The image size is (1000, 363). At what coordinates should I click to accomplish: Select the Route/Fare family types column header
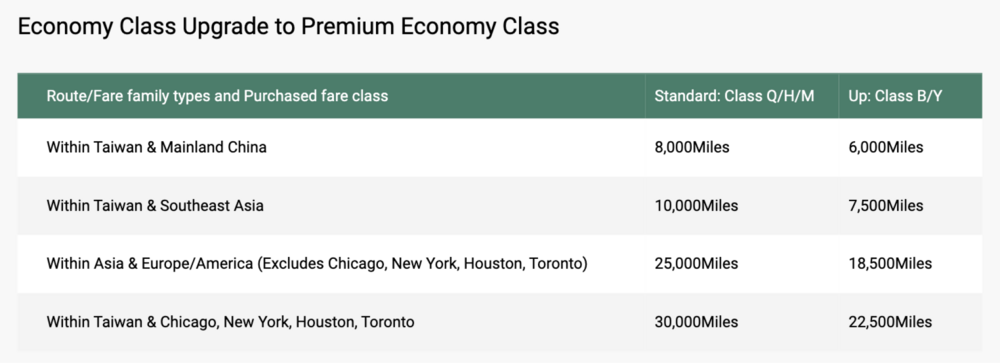pos(217,96)
